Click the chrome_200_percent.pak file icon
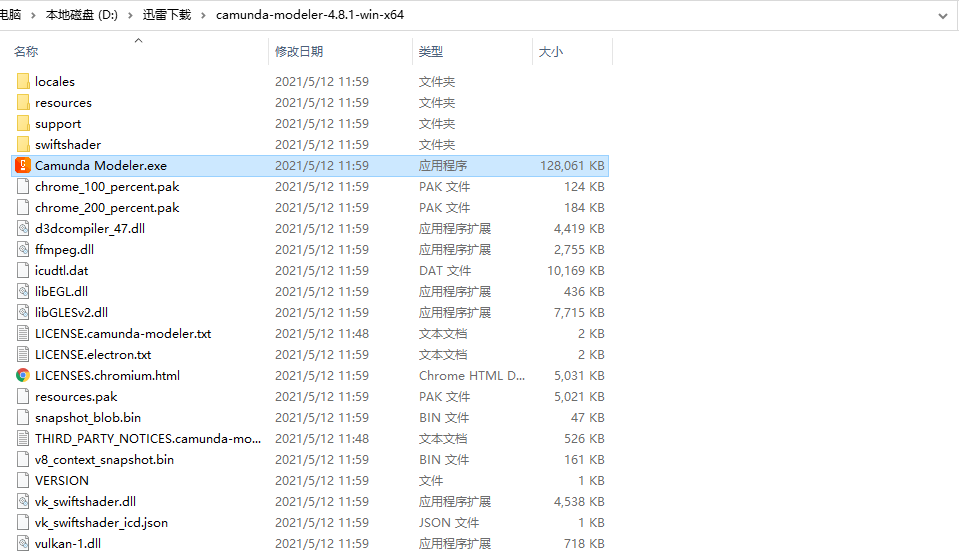This screenshot has height=556, width=959. click(x=23, y=207)
